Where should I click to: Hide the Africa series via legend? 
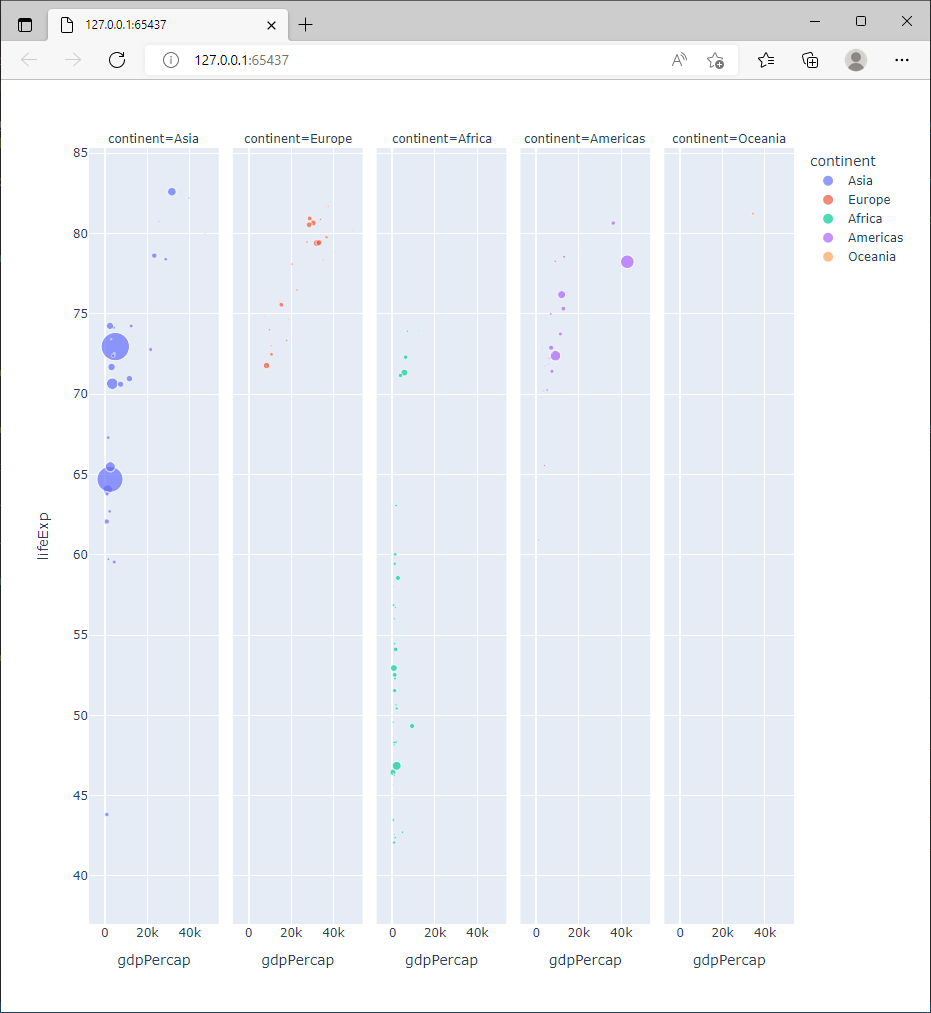click(864, 219)
